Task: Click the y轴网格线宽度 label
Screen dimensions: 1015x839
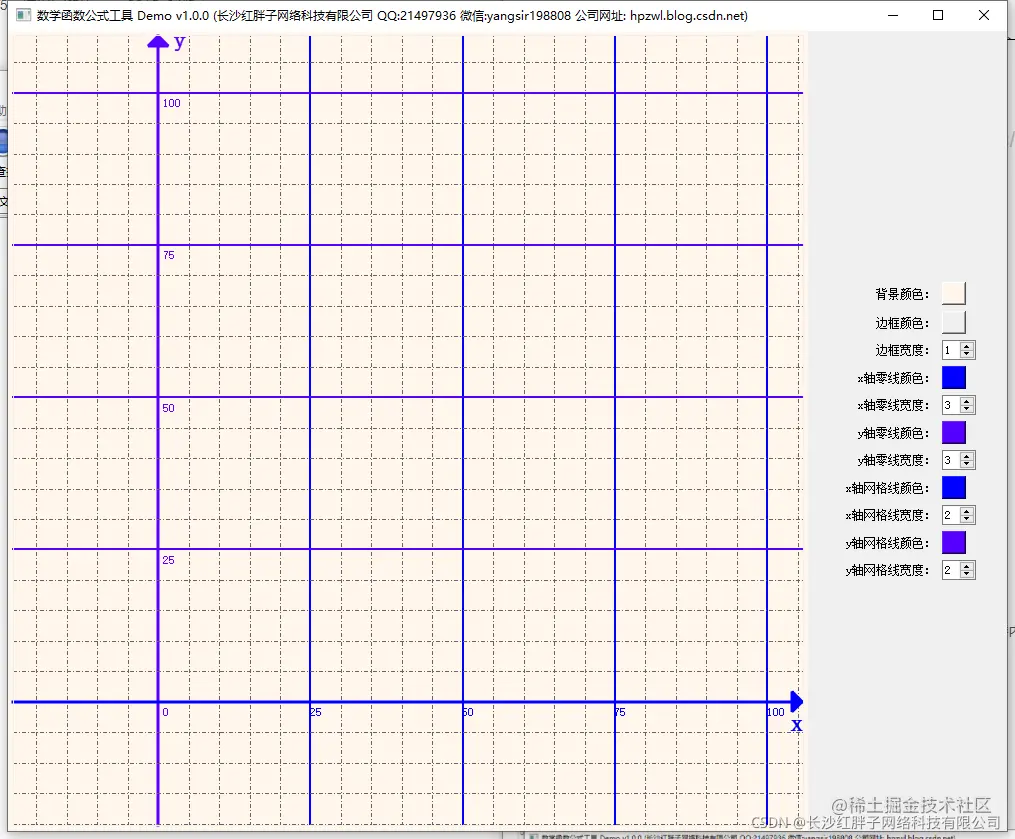Action: click(x=887, y=570)
